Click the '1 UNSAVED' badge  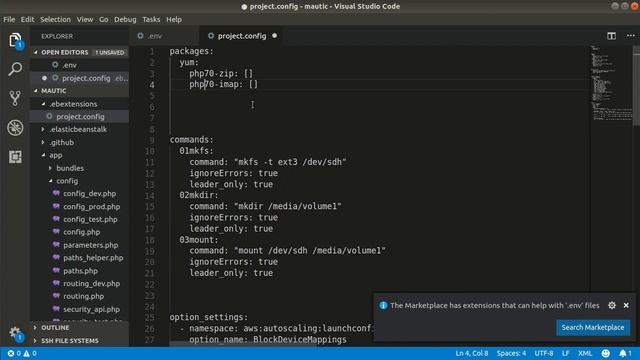(109, 52)
